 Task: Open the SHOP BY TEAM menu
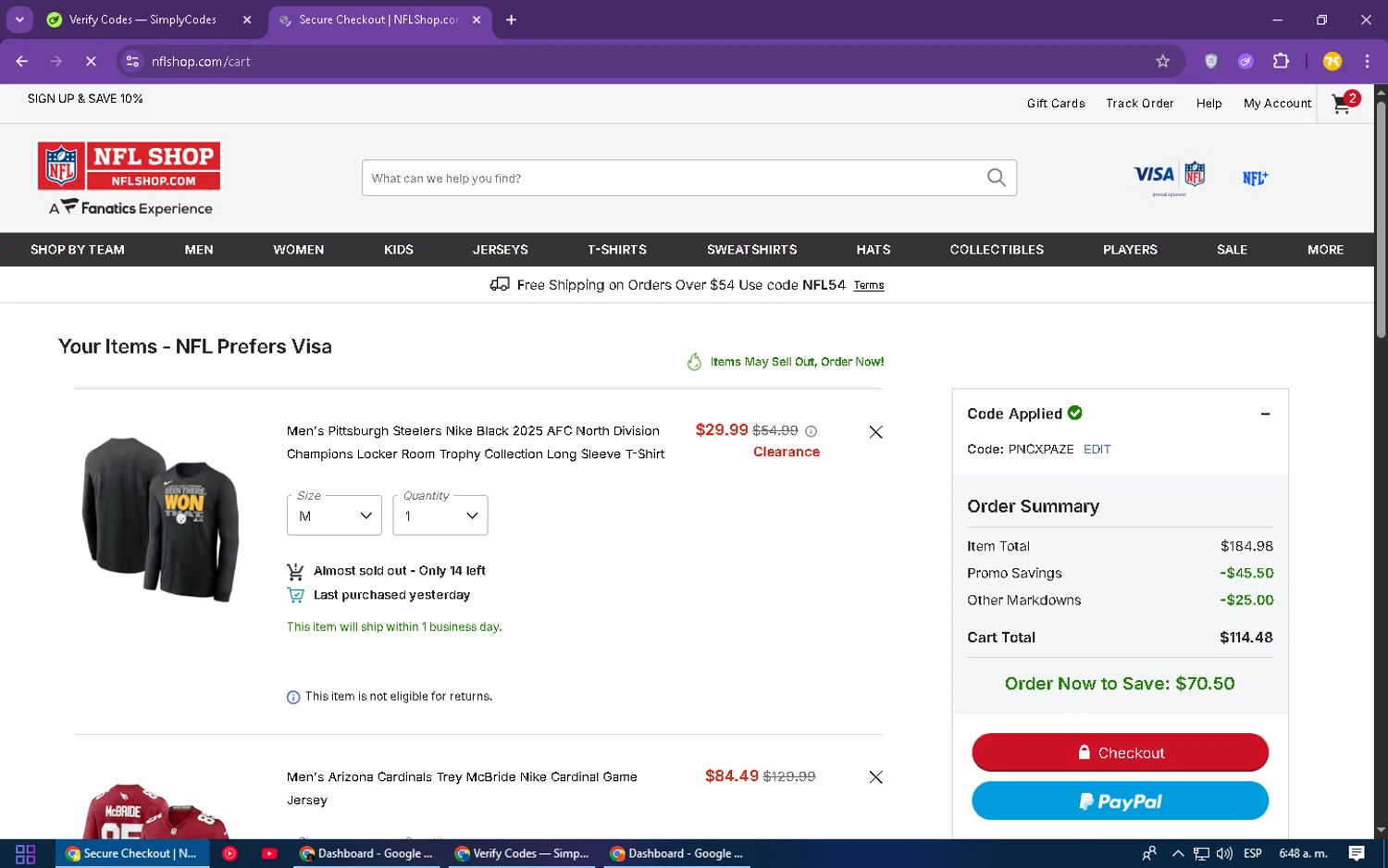(x=78, y=250)
